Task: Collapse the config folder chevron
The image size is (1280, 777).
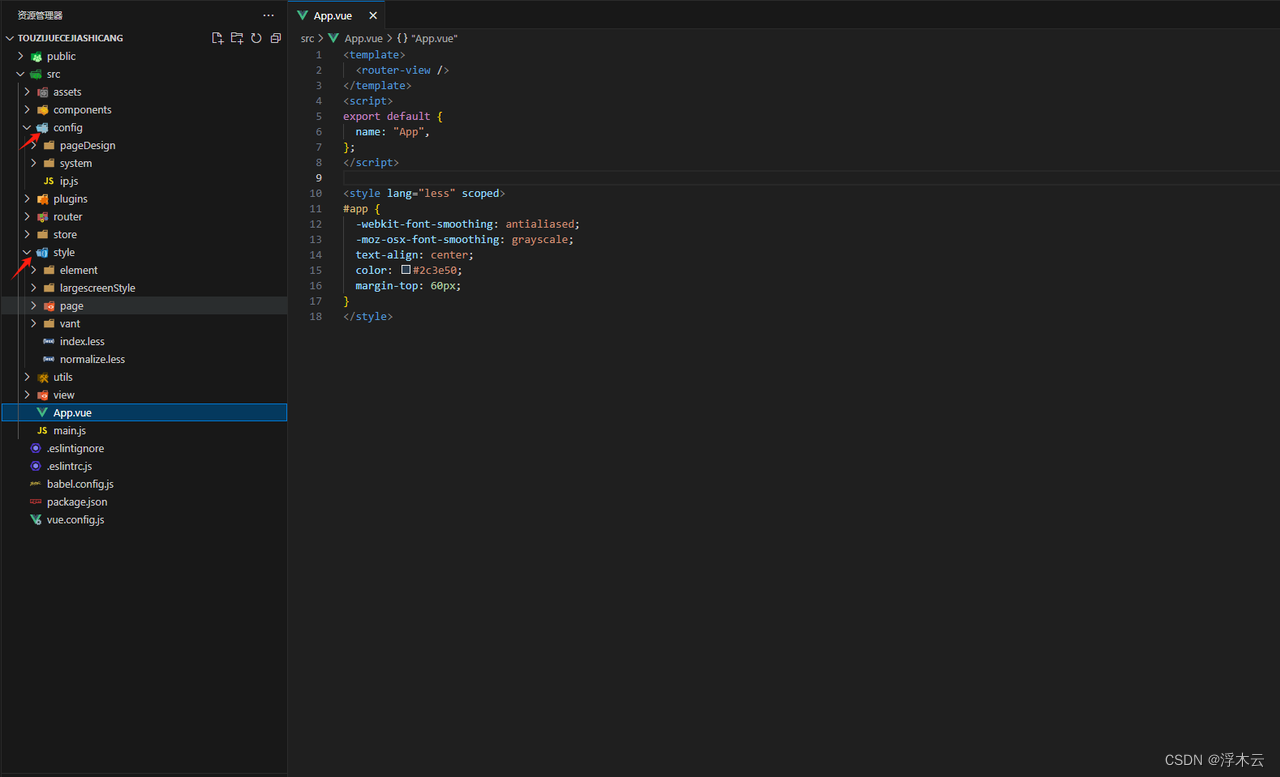Action: tap(27, 128)
